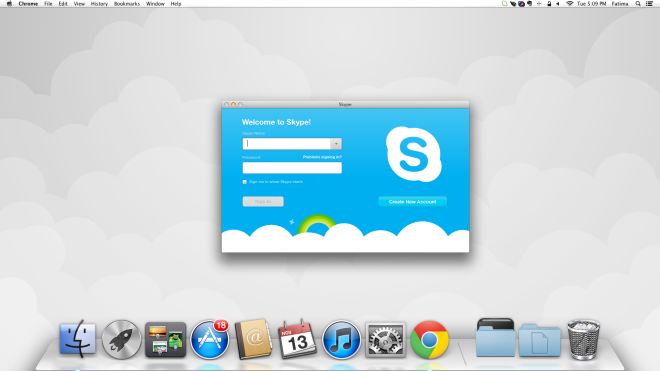
Task: Open the Bookmarks menu
Action: (x=127, y=4)
